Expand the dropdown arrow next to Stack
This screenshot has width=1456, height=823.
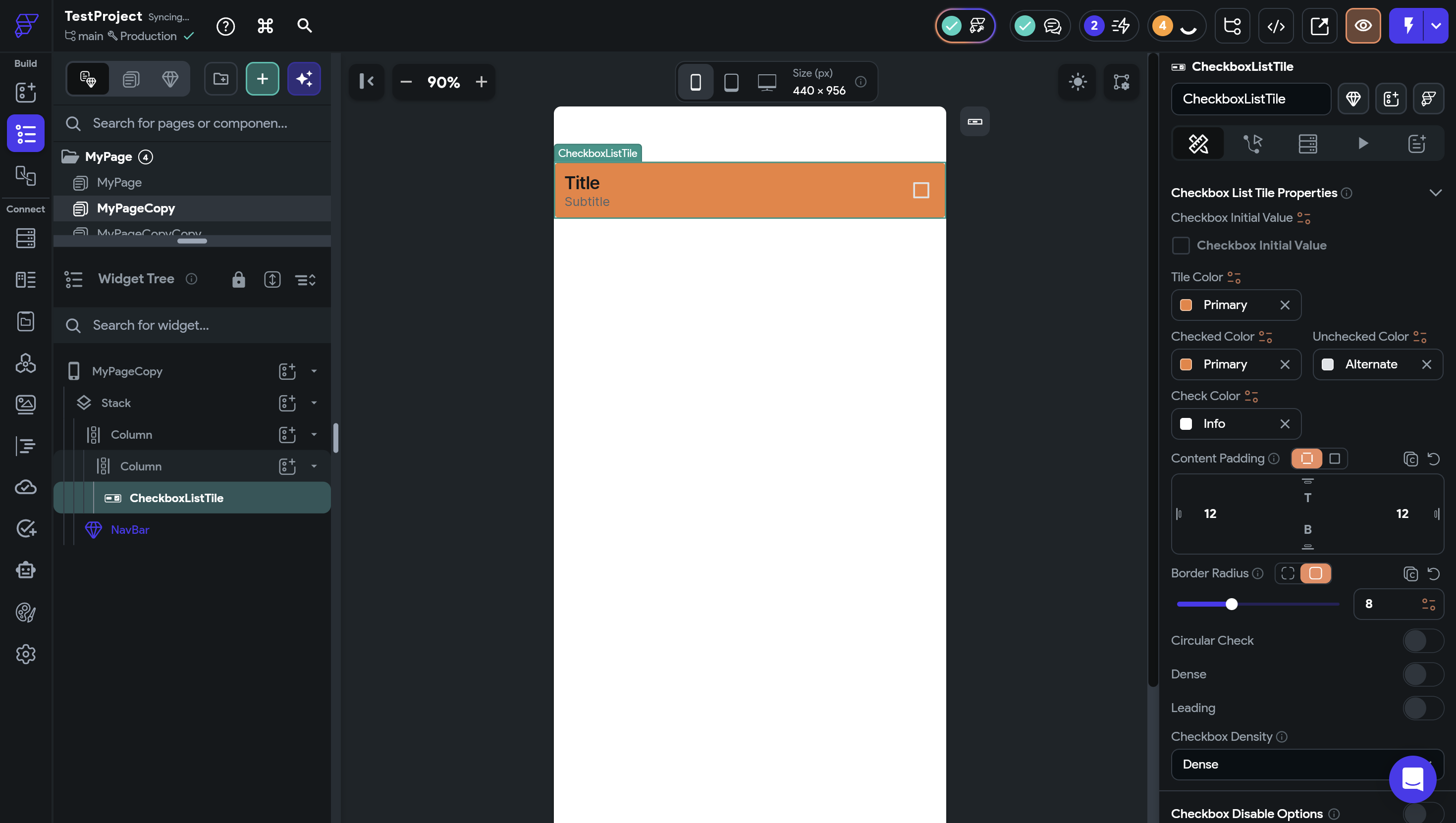pyautogui.click(x=314, y=403)
